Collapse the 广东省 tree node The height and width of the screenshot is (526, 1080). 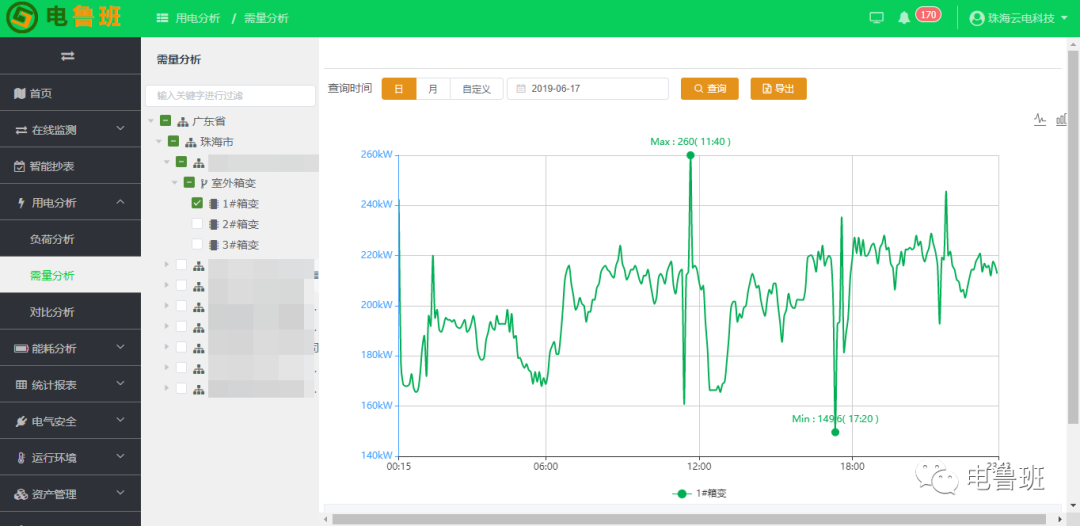pos(151,121)
